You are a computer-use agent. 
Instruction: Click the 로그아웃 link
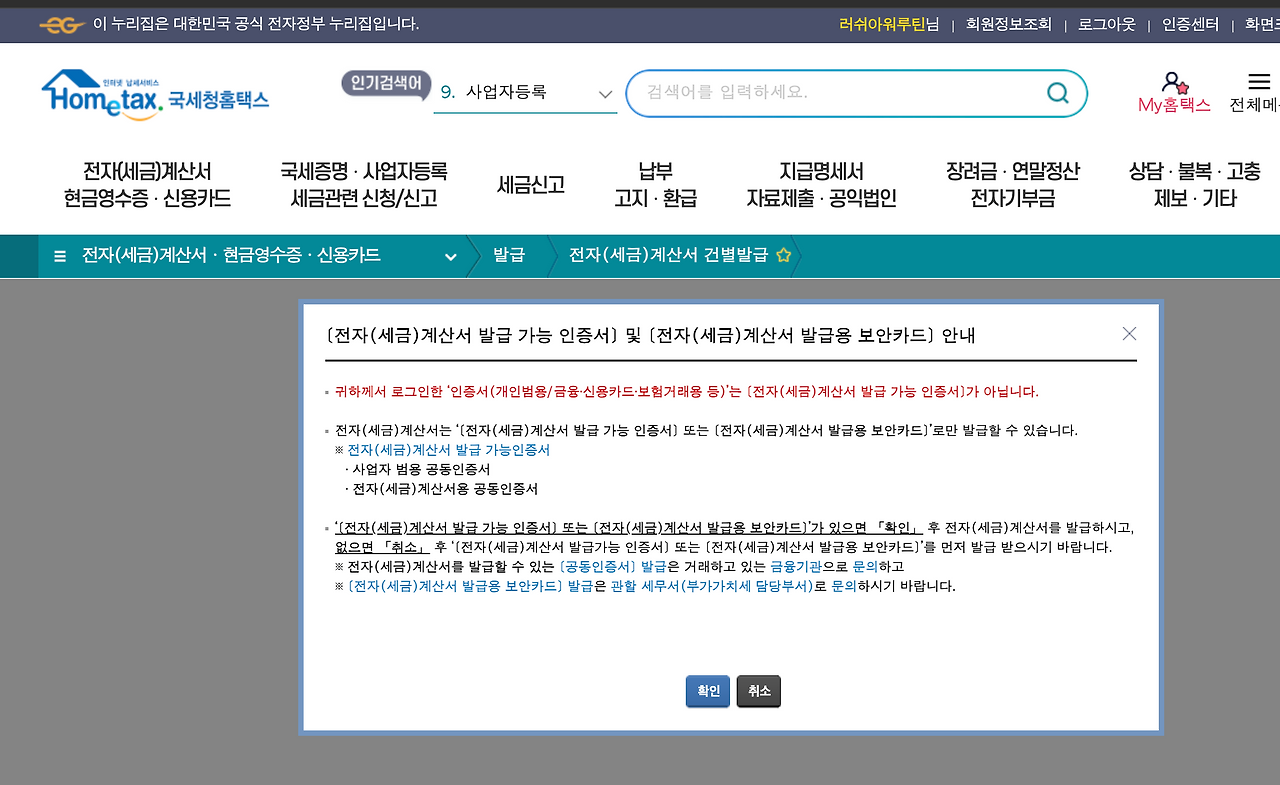1106,25
